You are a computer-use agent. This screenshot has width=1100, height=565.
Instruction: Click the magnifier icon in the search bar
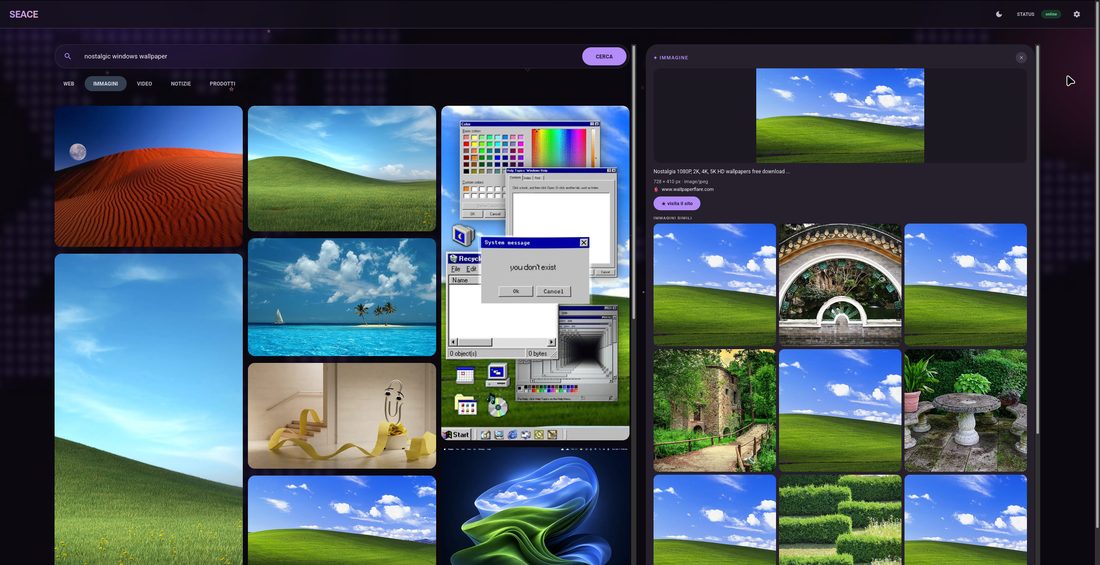(67, 56)
